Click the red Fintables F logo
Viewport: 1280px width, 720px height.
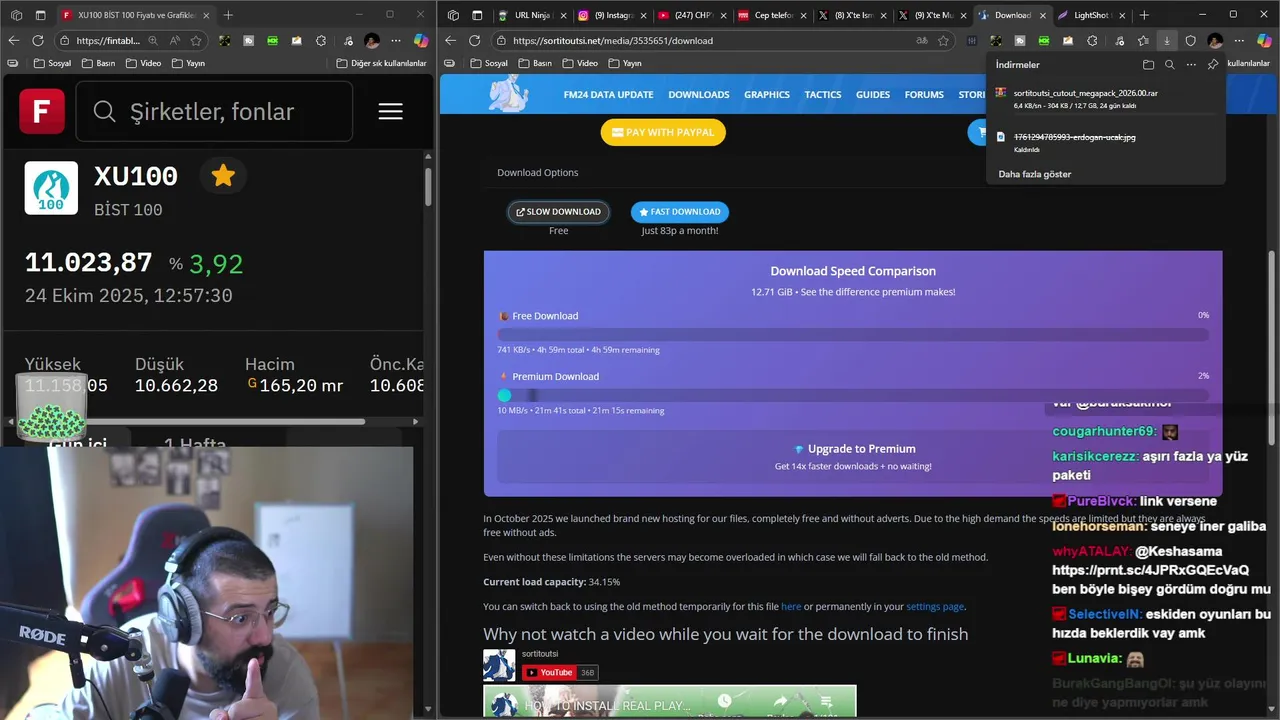[42, 111]
